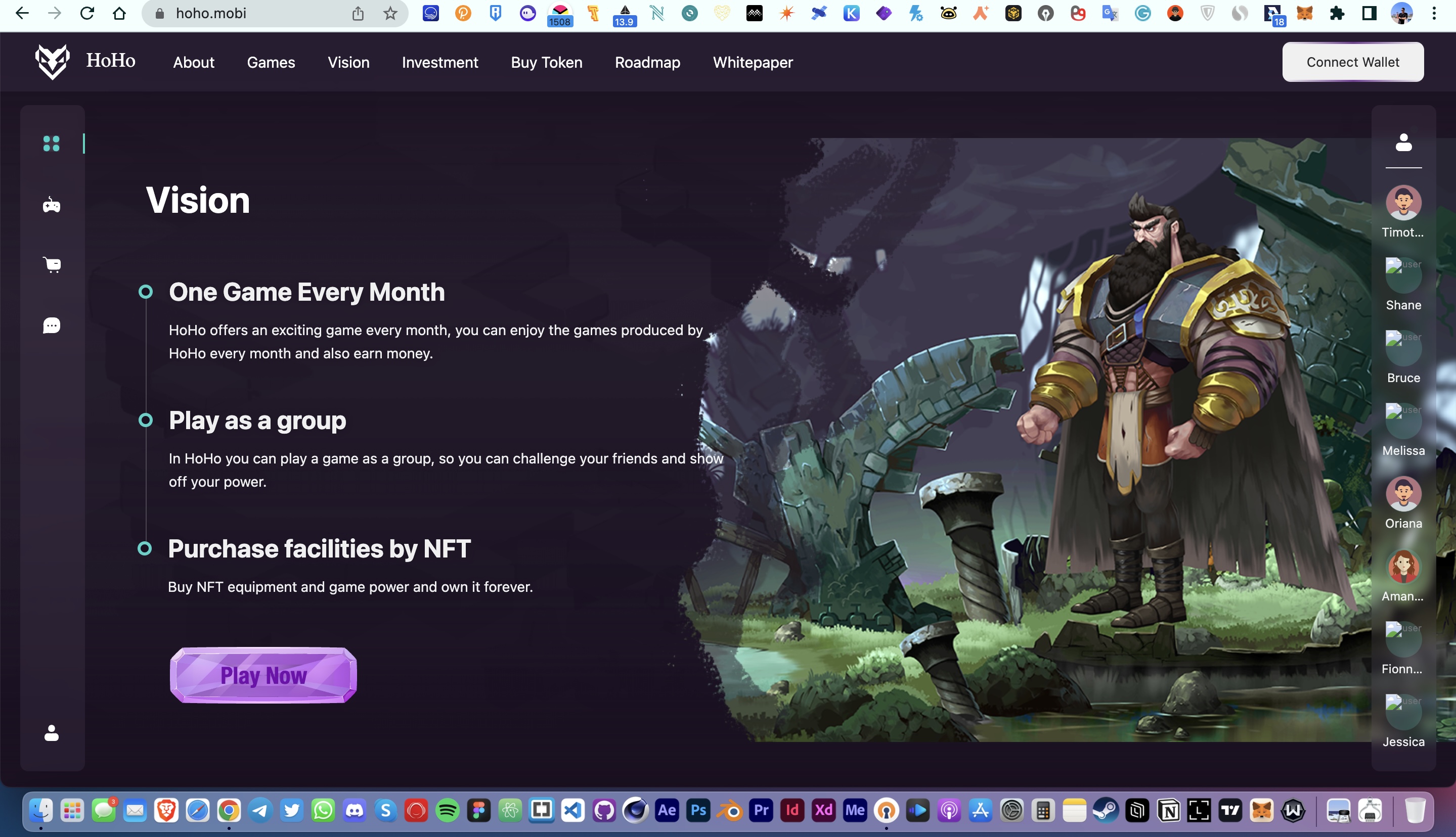
Task: Launch Discord from the dock
Action: [354, 811]
